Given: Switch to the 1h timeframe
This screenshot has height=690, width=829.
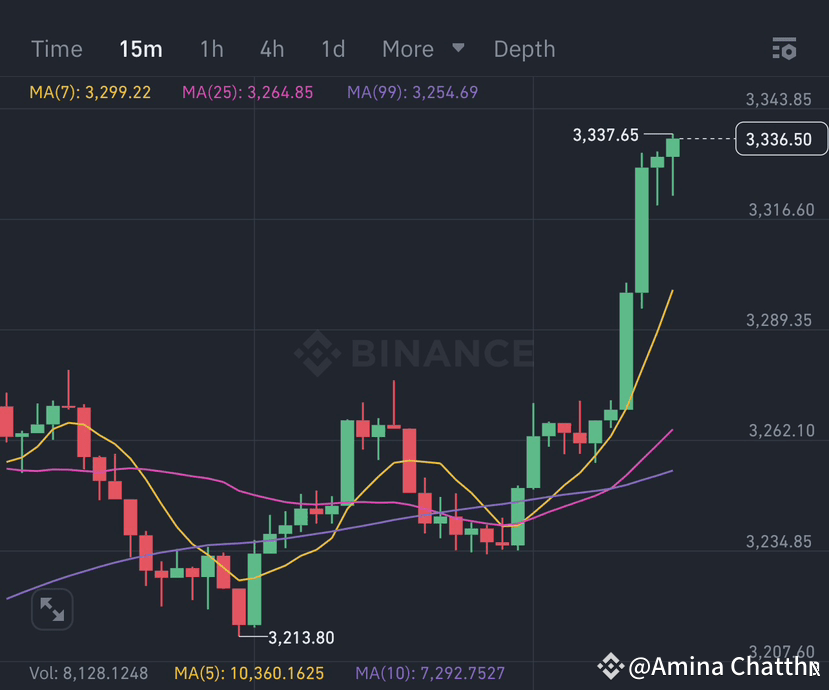Looking at the screenshot, I should click(211, 48).
